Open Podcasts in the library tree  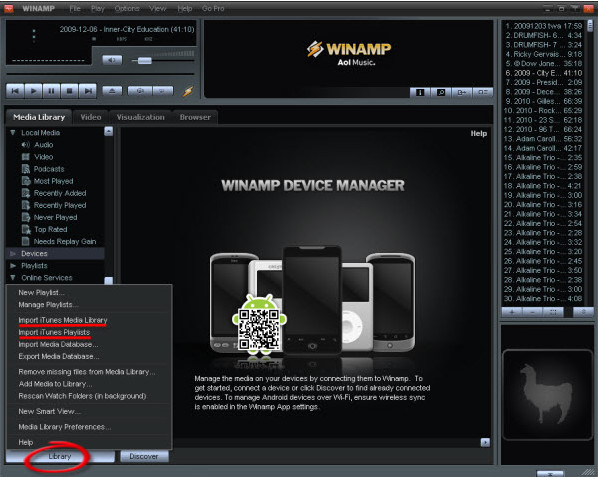coord(49,169)
